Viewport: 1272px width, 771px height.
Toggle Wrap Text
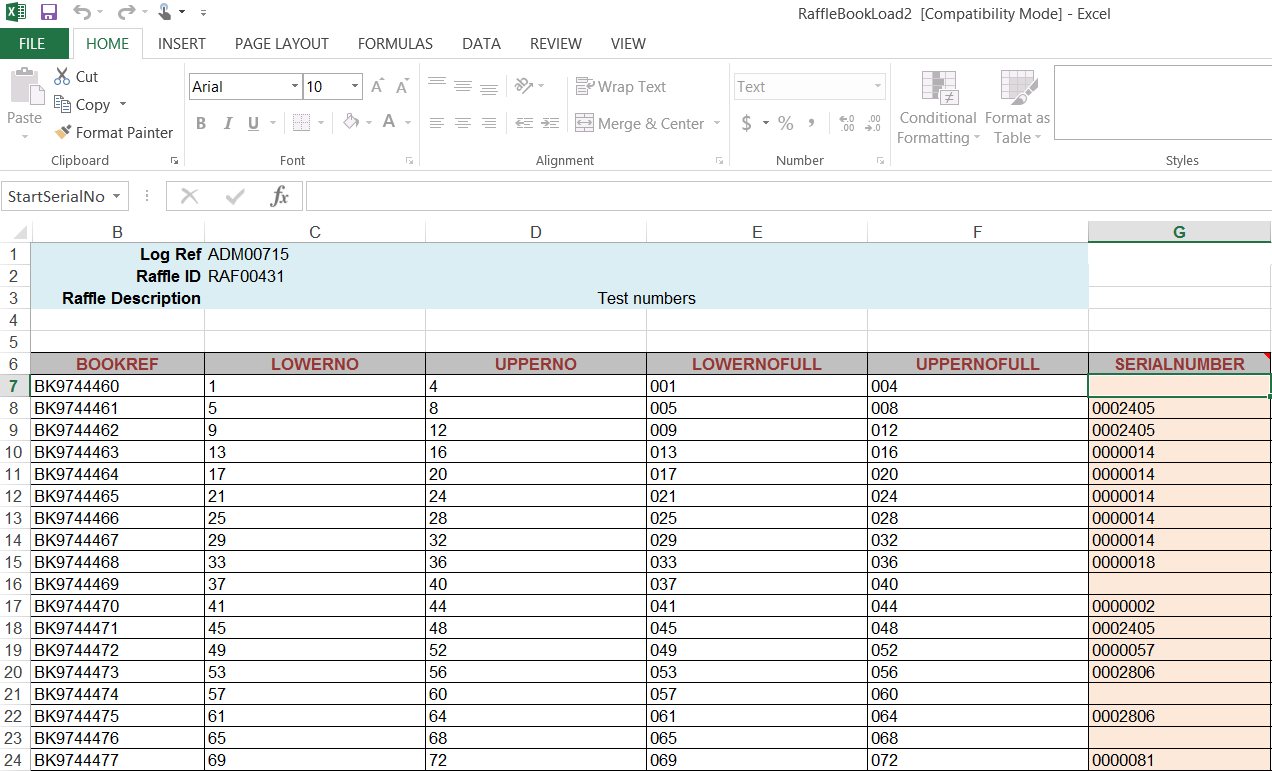pyautogui.click(x=621, y=87)
